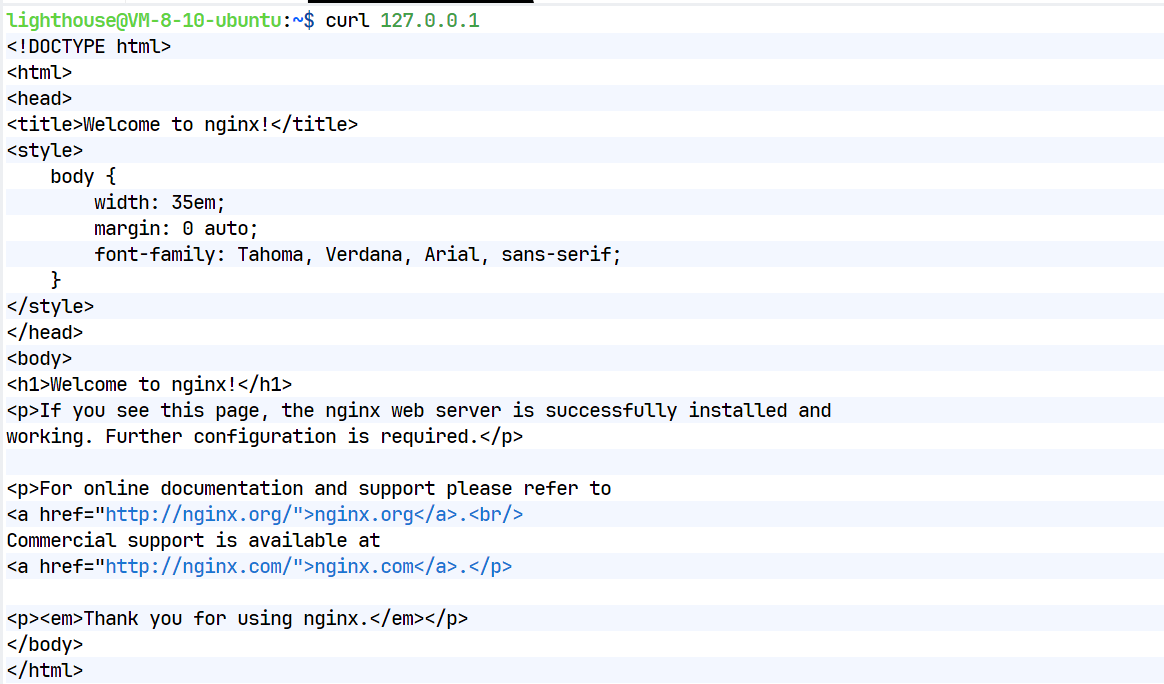Click the closing </body> tag line
This screenshot has height=684, width=1164.
[45, 645]
